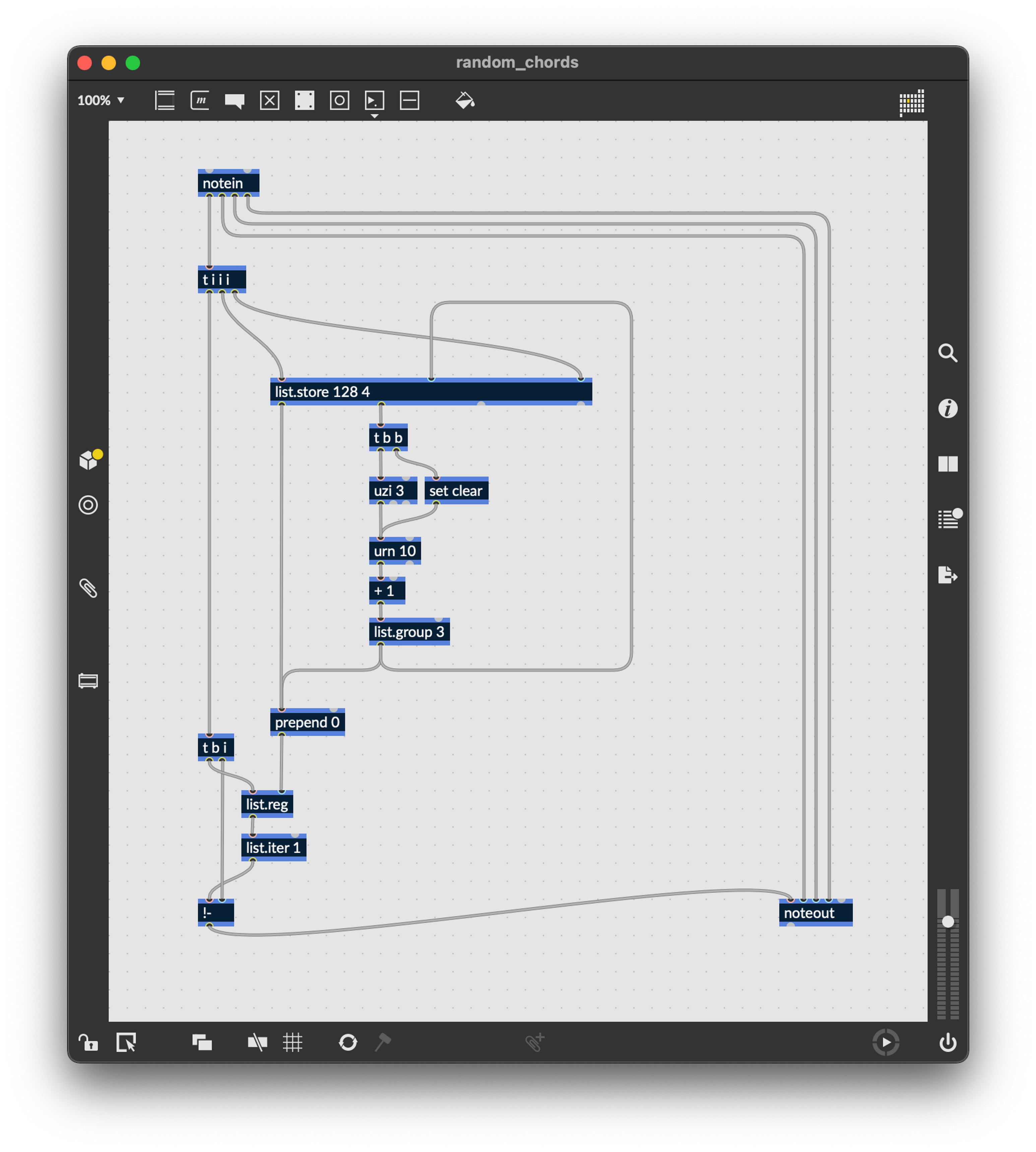Image resolution: width=1036 pixels, height=1152 pixels.
Task: Open the inspector info panel
Action: pos(948,408)
